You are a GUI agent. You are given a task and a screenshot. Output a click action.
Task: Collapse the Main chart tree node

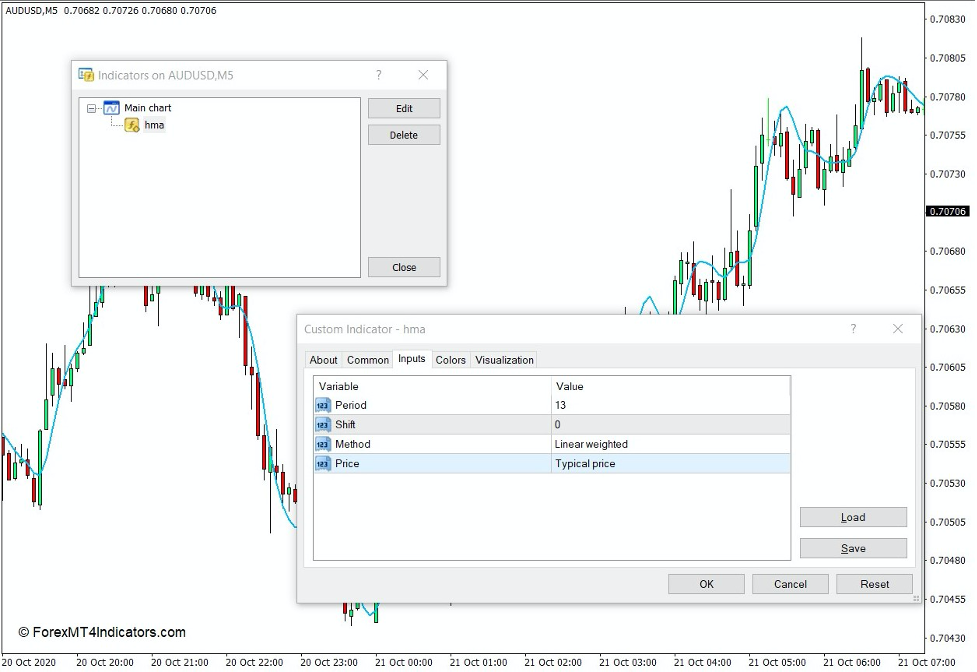pos(92,108)
